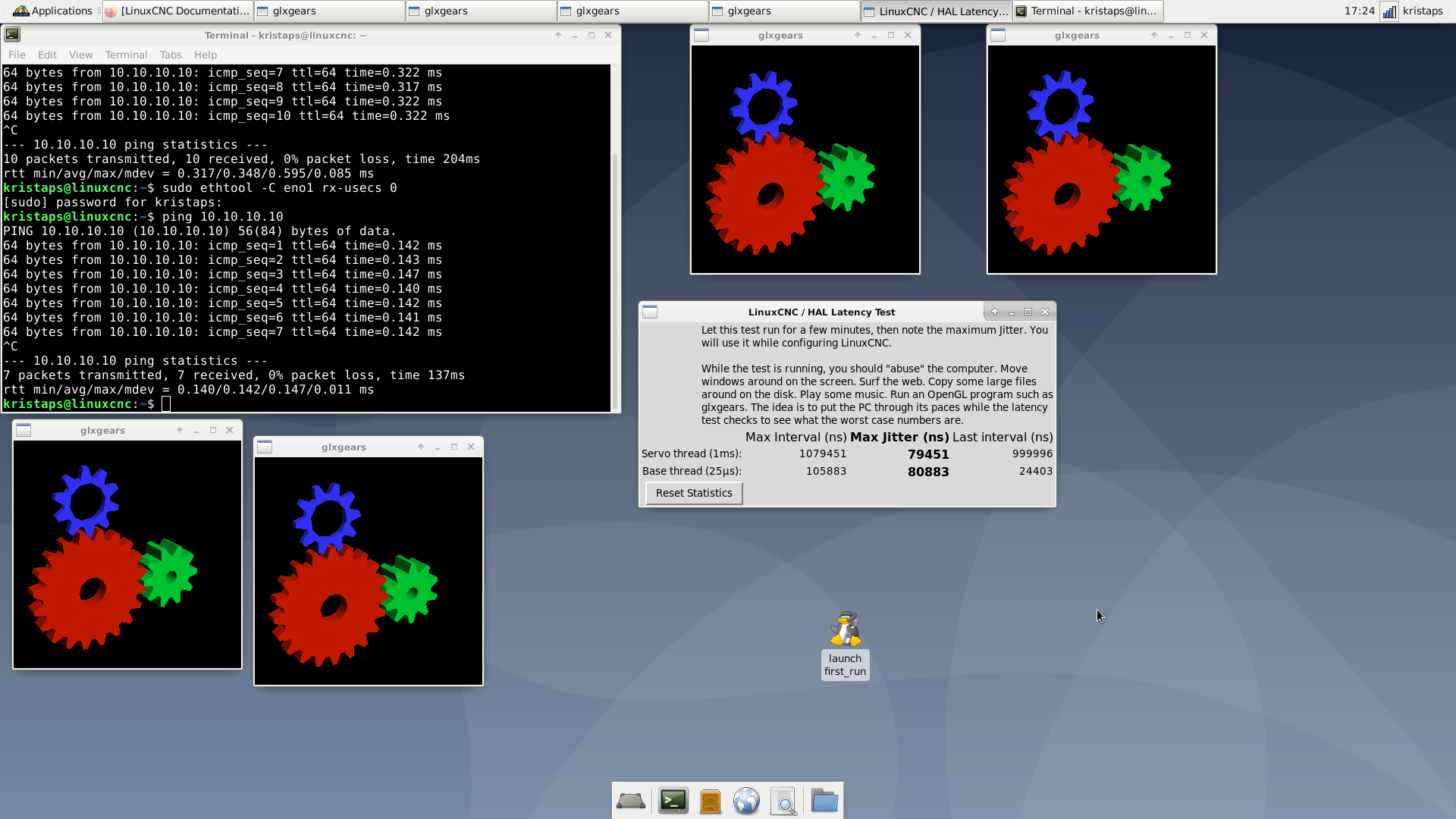The image size is (1456, 819).
Task: Click the 'Base thread (25µs):' label
Action: tap(692, 471)
